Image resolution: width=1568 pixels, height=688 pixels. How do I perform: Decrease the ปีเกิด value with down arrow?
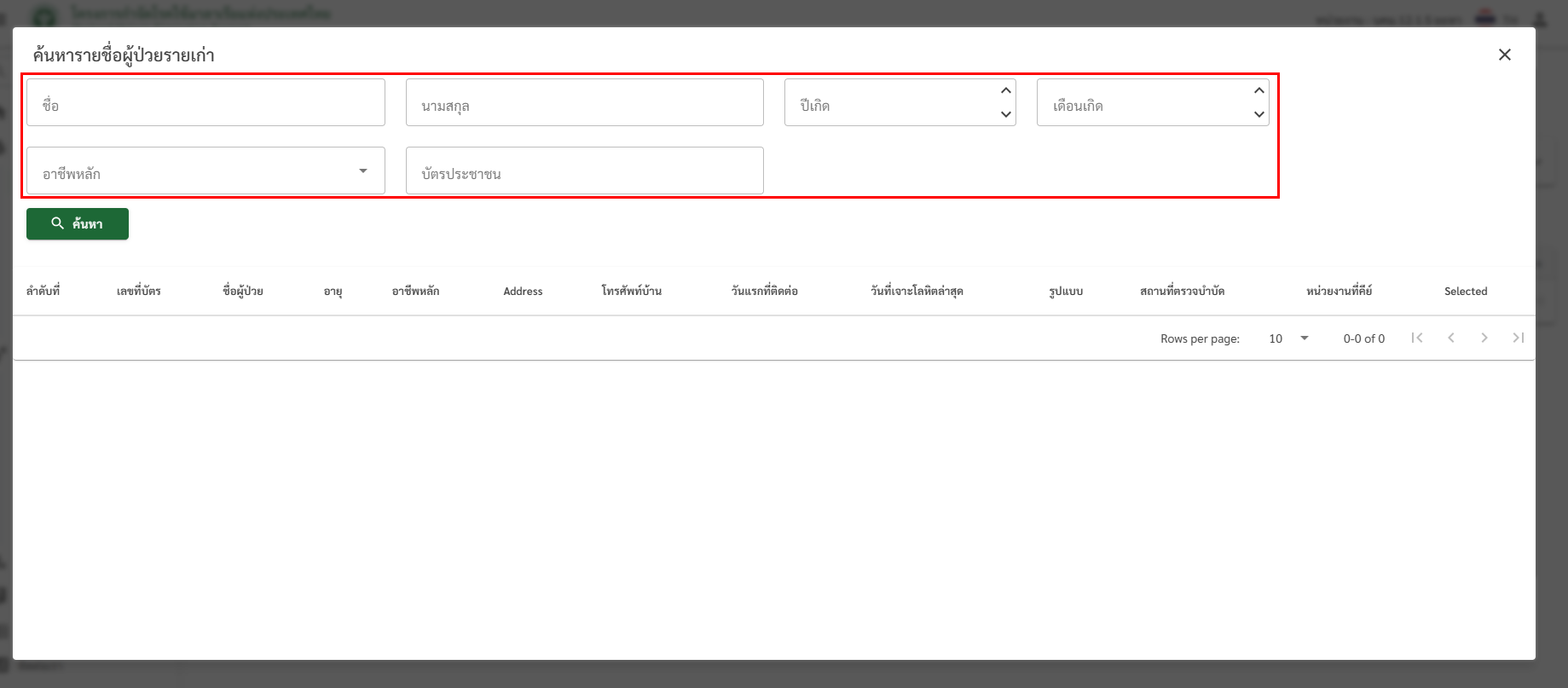point(1006,114)
